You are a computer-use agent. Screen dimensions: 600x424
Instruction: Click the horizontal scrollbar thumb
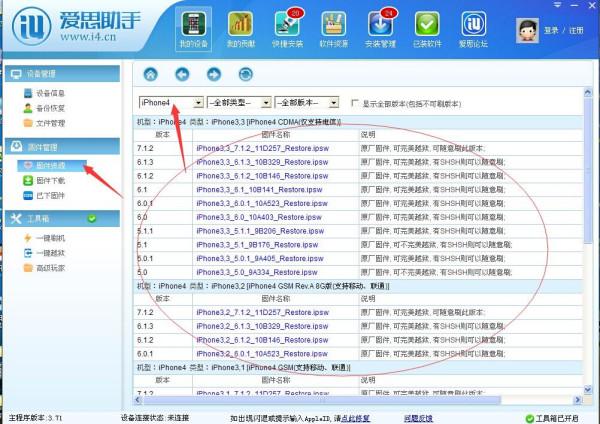[x=322, y=400]
